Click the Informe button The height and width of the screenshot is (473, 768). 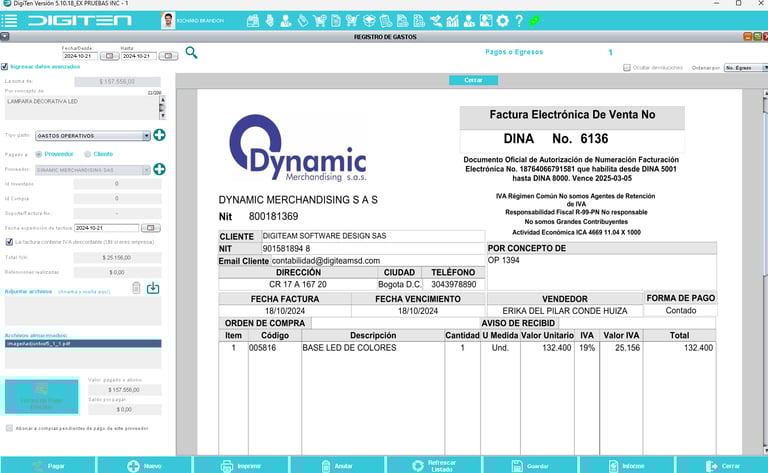627,466
